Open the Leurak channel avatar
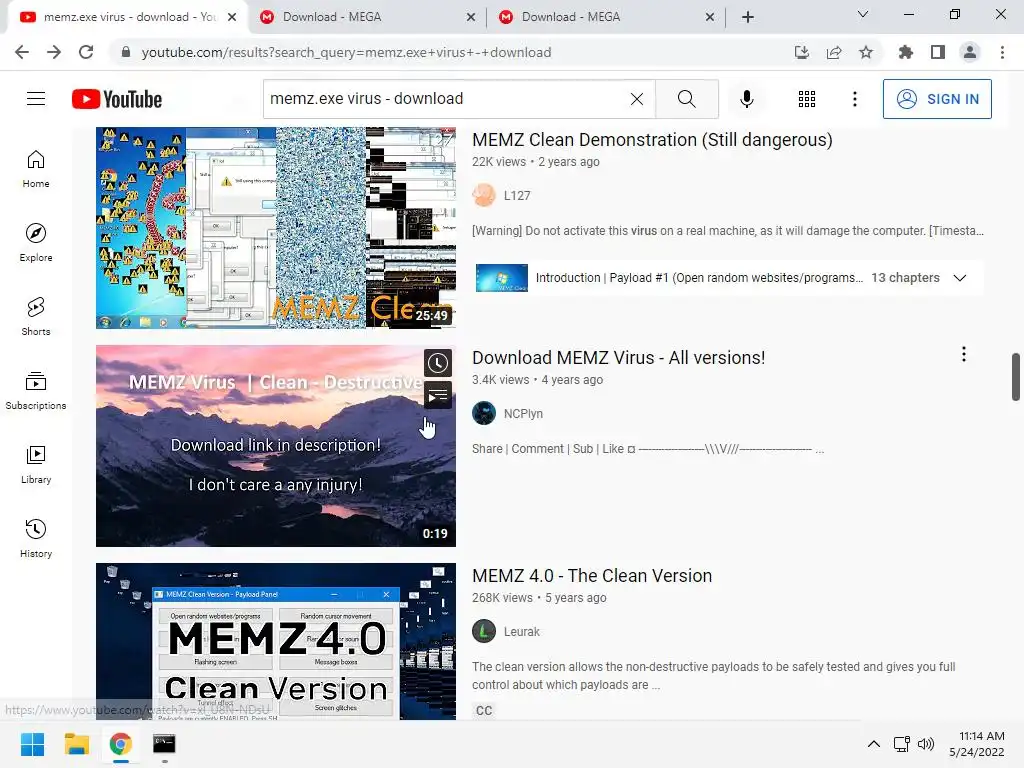This screenshot has width=1024, height=768. pos(484,631)
